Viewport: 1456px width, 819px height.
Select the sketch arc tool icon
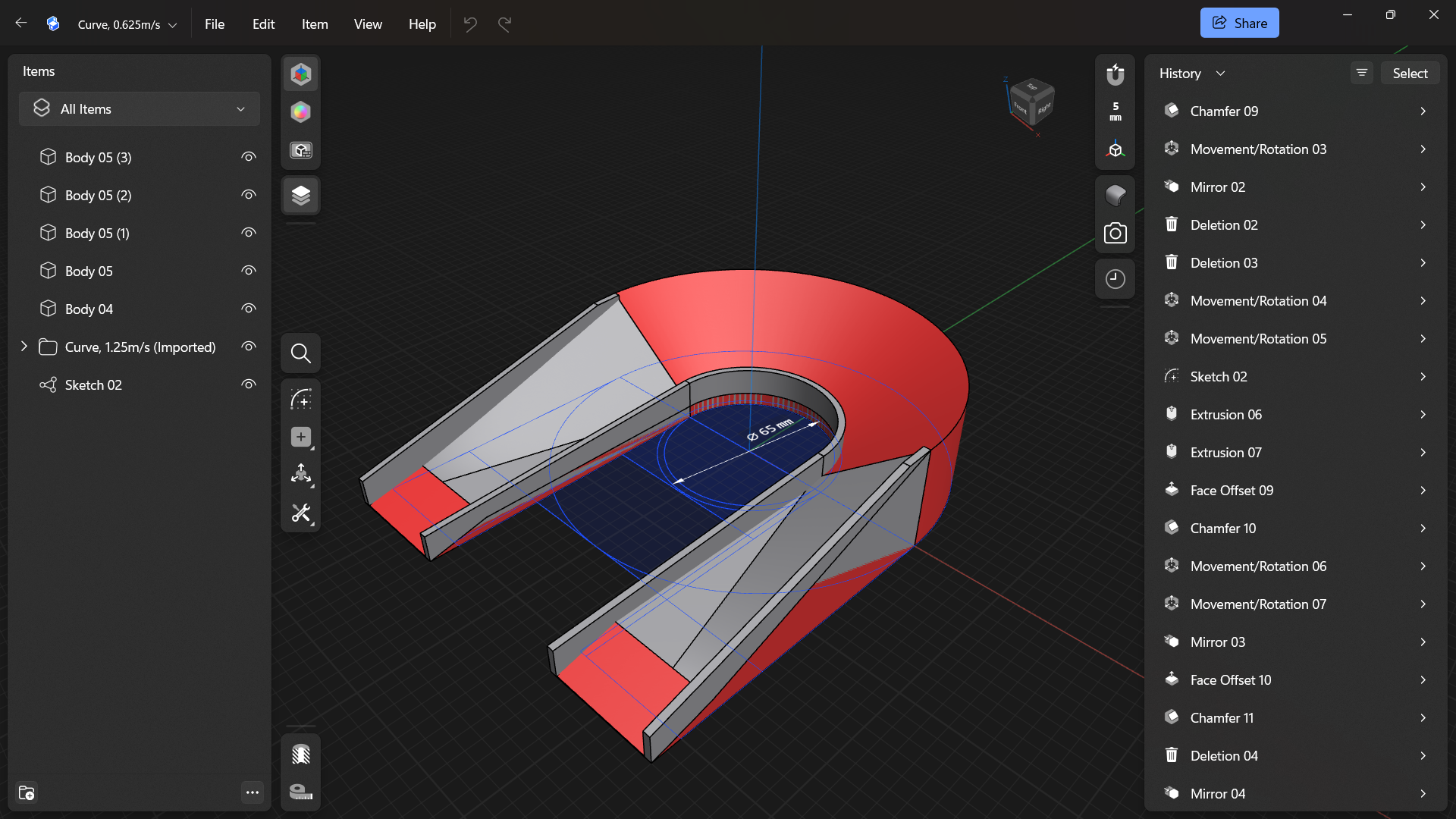(x=301, y=399)
